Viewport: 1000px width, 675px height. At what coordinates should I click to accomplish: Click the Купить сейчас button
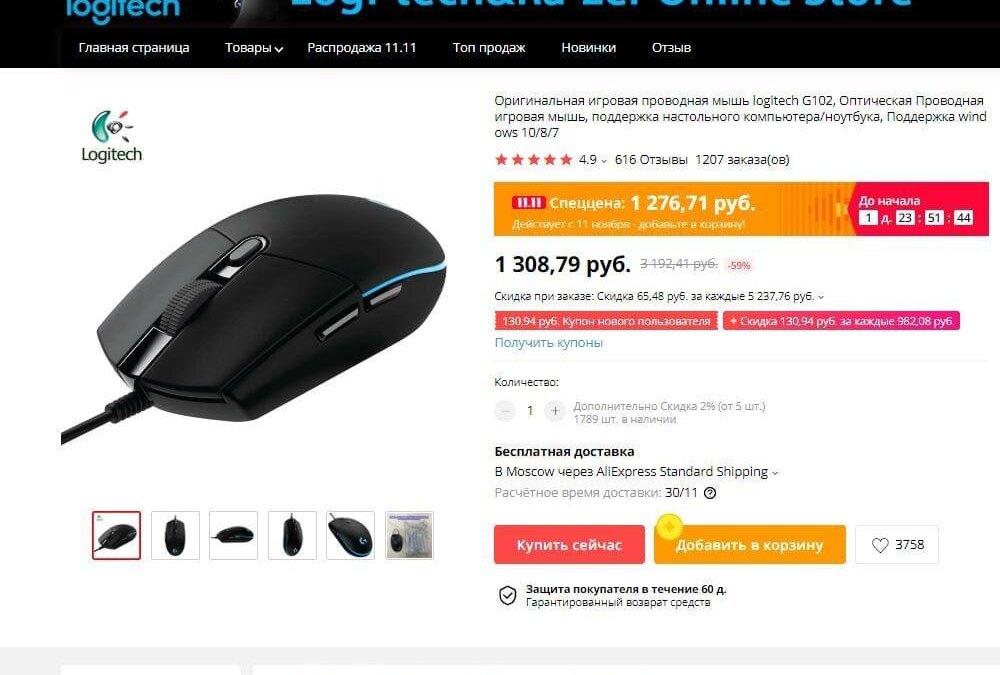click(569, 545)
